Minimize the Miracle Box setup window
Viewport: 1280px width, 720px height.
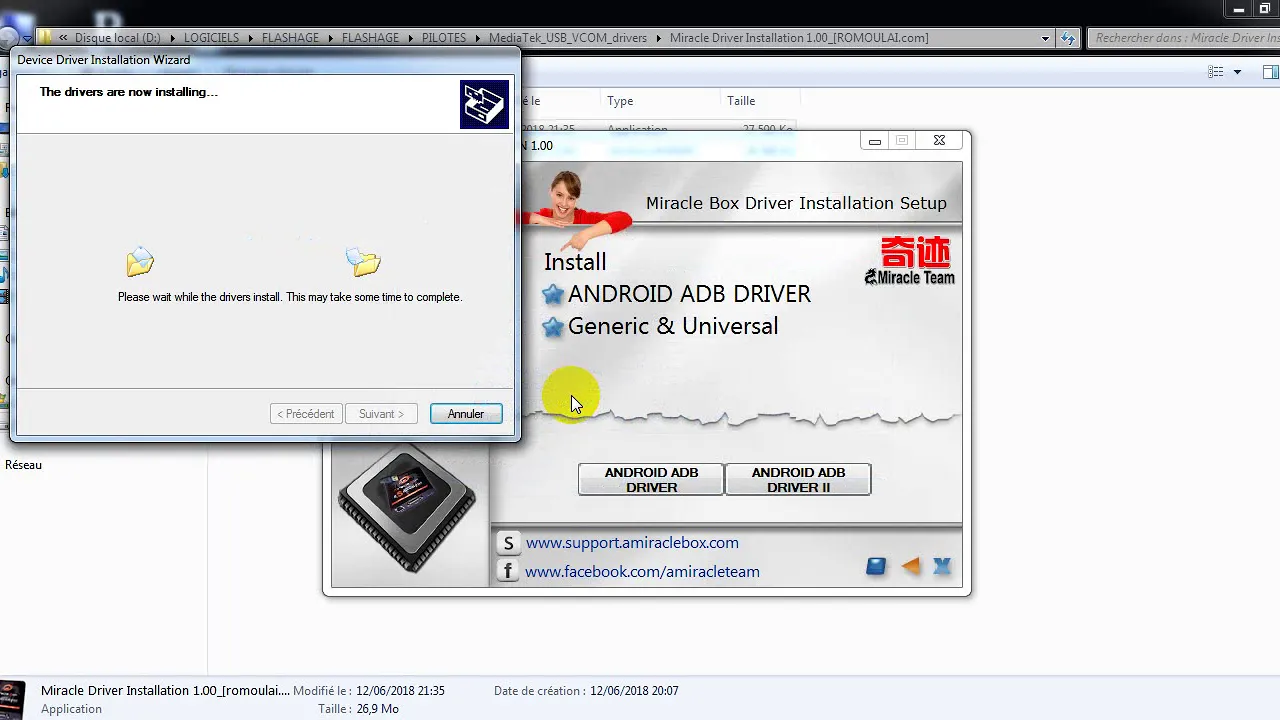(x=875, y=141)
